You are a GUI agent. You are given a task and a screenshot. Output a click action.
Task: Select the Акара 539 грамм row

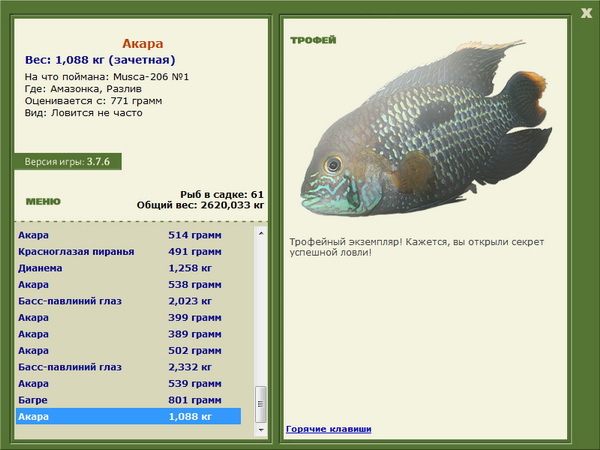[x=128, y=383]
